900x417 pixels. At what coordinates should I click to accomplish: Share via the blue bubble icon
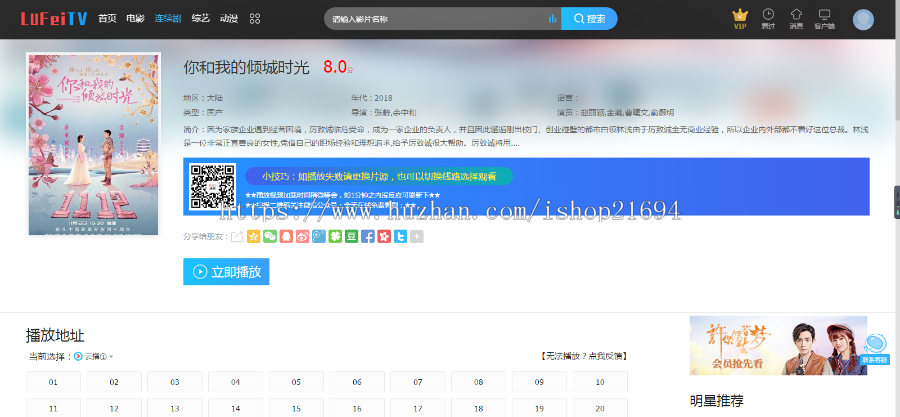319,236
